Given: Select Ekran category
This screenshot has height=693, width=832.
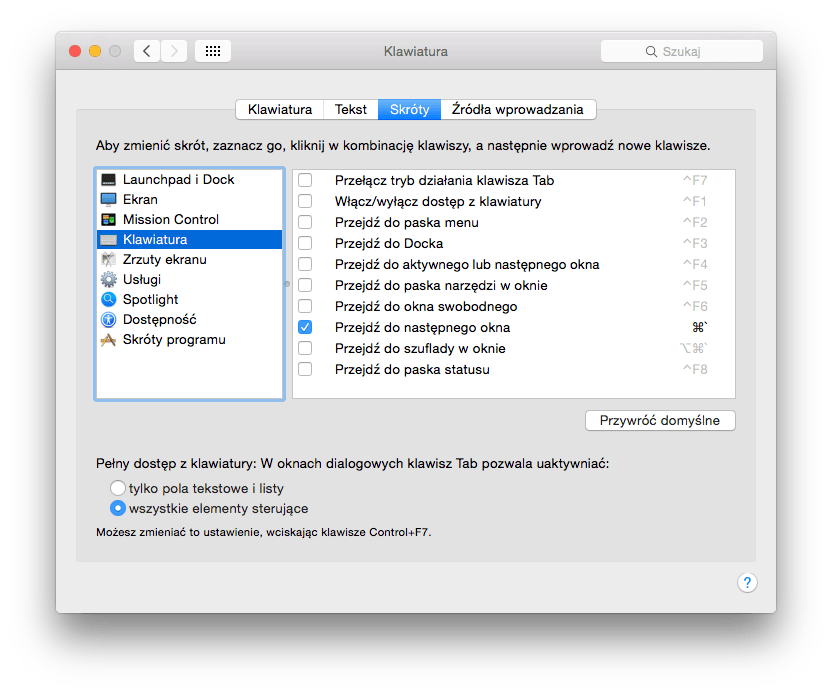Looking at the screenshot, I should [189, 200].
